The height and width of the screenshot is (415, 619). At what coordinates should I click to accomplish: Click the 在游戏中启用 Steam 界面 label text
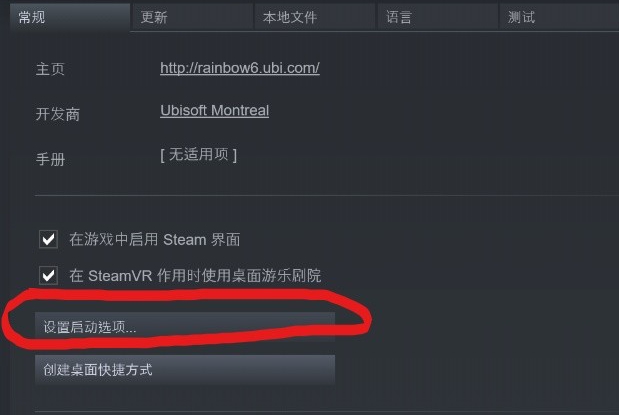(154, 239)
